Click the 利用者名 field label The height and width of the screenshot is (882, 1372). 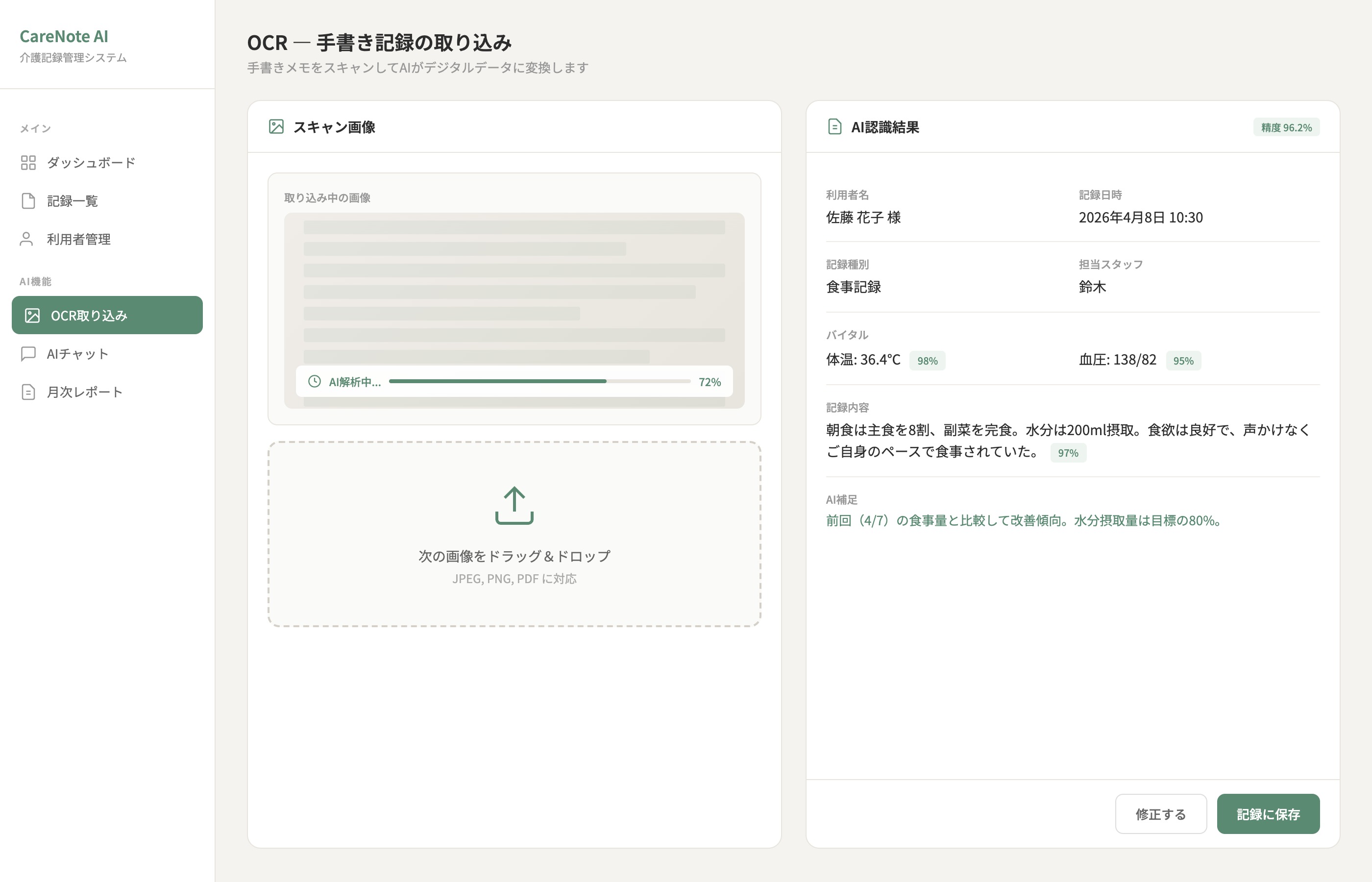(x=848, y=195)
